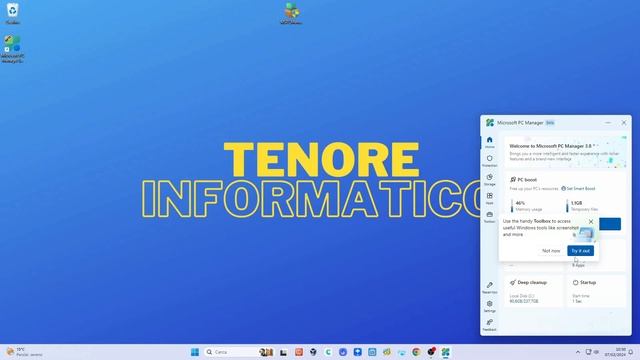Open the taskbar app with red badge
The image size is (640, 360).
click(x=431, y=352)
